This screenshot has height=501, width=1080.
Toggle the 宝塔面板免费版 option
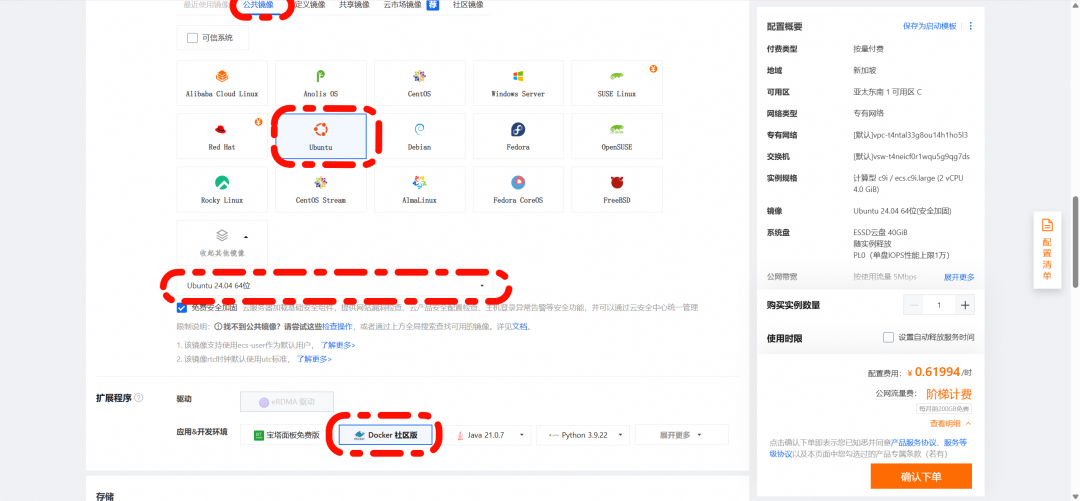click(288, 436)
